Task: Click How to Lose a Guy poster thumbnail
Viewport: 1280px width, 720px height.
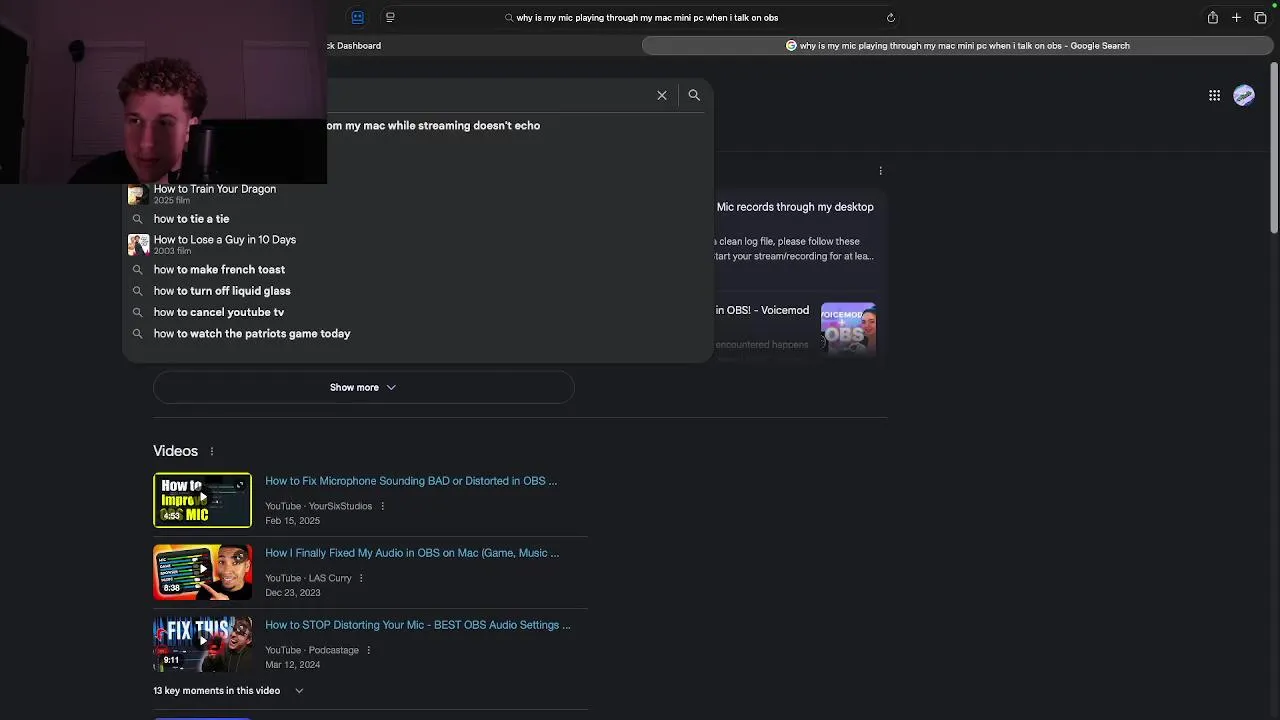Action: tap(138, 244)
